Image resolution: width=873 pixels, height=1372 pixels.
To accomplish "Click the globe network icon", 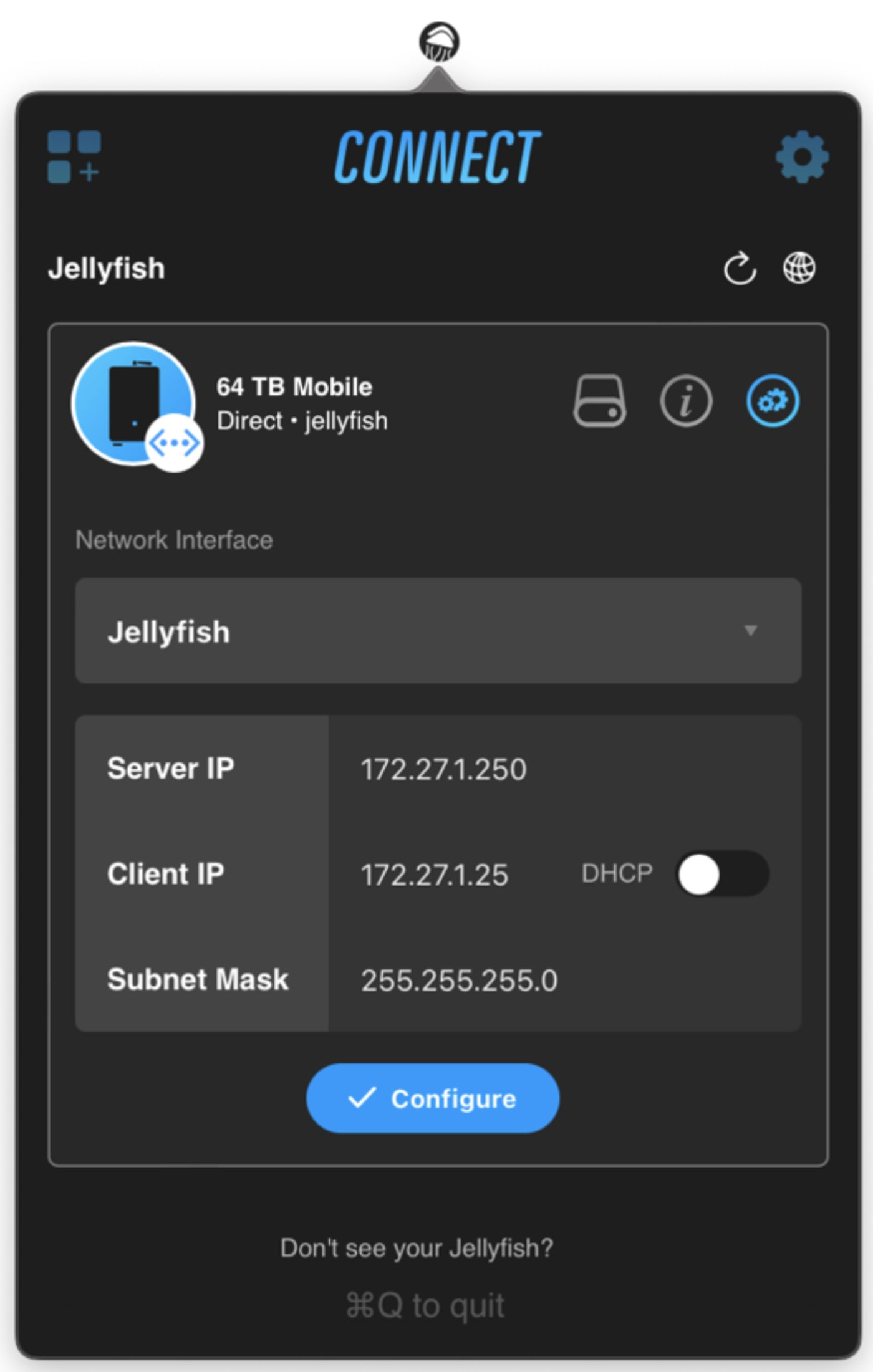I will [x=799, y=268].
